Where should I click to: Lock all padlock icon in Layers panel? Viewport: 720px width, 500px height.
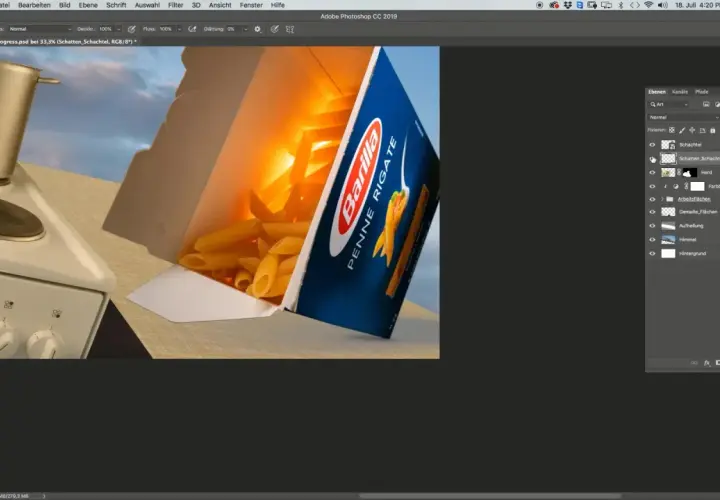713,130
